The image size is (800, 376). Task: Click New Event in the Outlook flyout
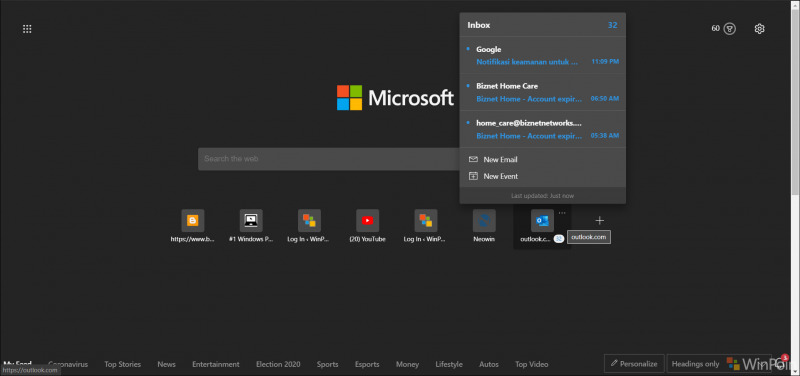[x=542, y=176]
